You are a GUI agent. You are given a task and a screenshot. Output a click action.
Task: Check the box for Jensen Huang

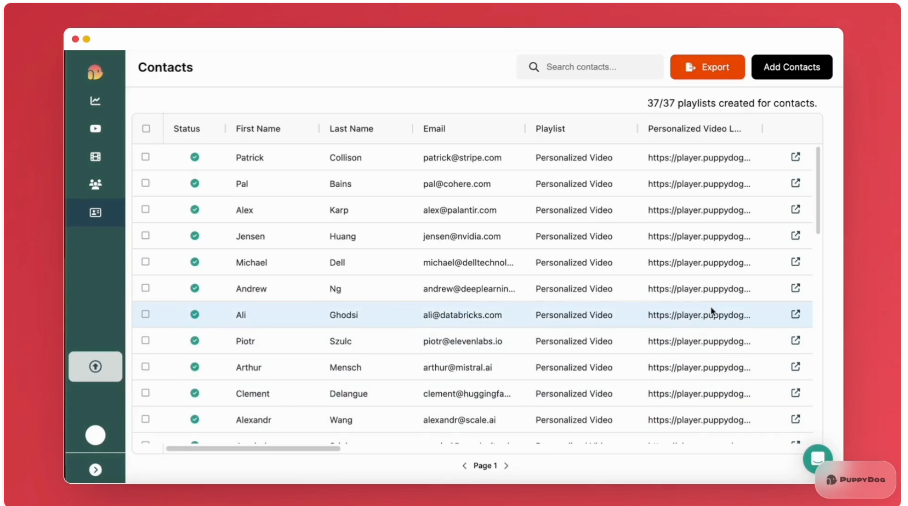point(145,236)
